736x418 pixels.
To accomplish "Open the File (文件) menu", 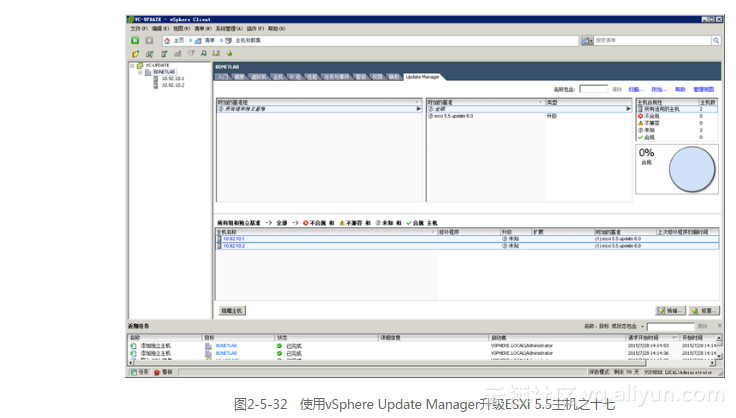I will (139, 29).
